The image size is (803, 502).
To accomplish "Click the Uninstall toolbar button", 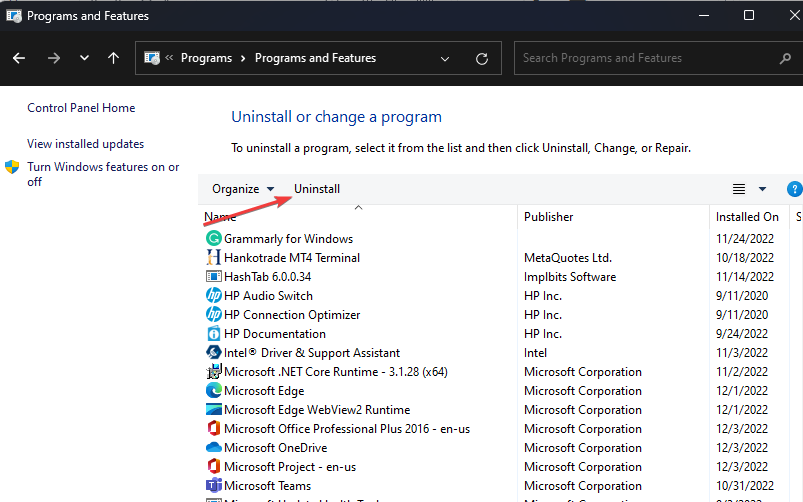I will [317, 189].
